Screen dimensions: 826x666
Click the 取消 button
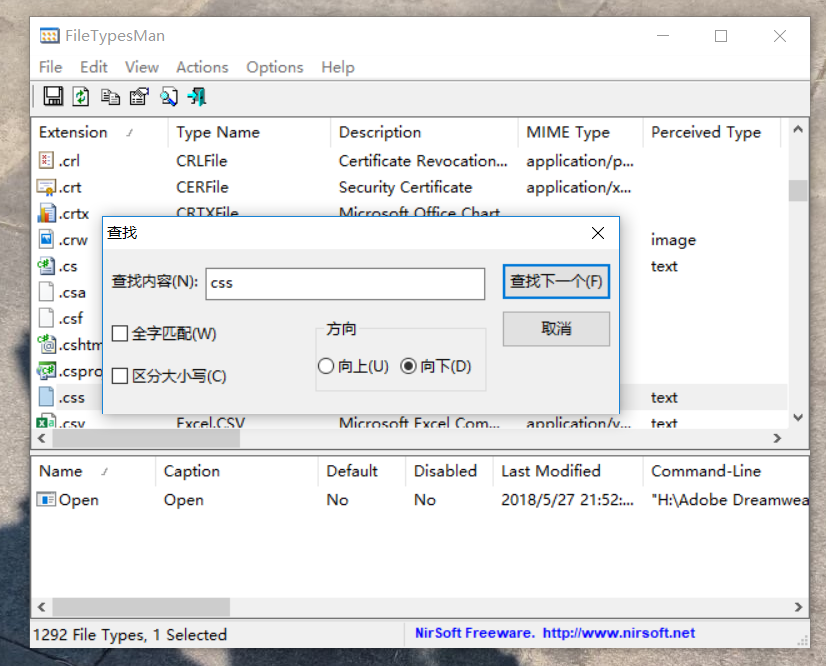click(556, 329)
